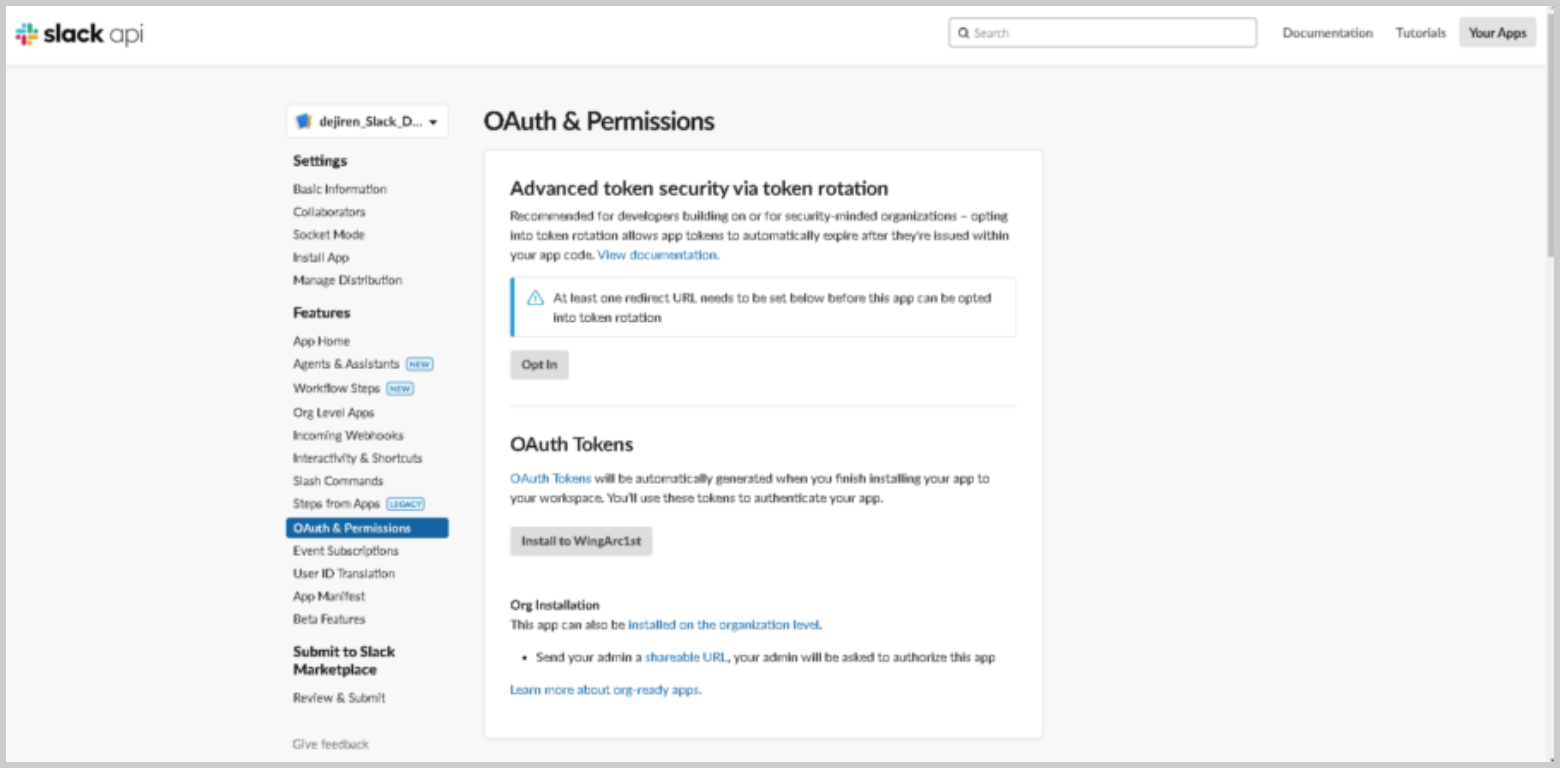Open Basic Information settings
Screen dimensions: 1560x768
[340, 189]
